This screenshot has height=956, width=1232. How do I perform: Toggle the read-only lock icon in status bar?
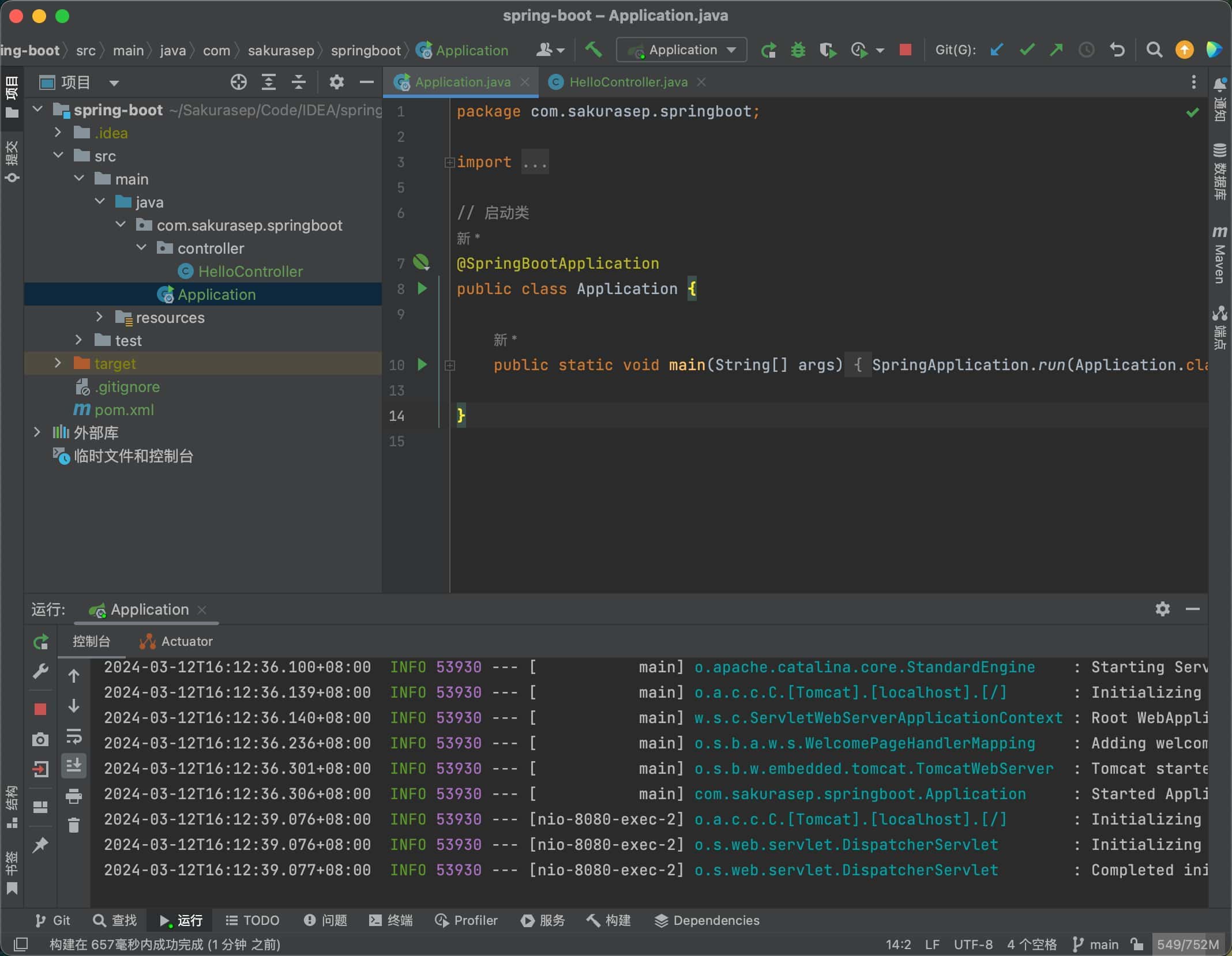[x=1136, y=944]
